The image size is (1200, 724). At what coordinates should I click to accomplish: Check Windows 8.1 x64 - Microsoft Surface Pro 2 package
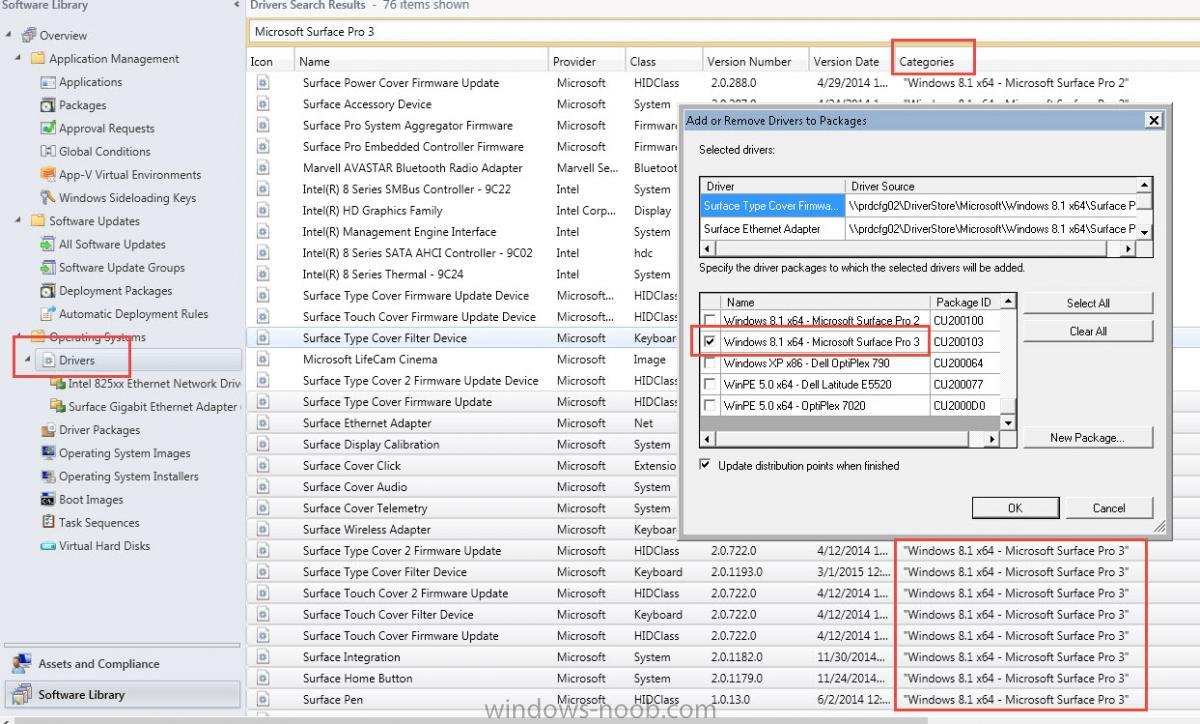coord(710,321)
